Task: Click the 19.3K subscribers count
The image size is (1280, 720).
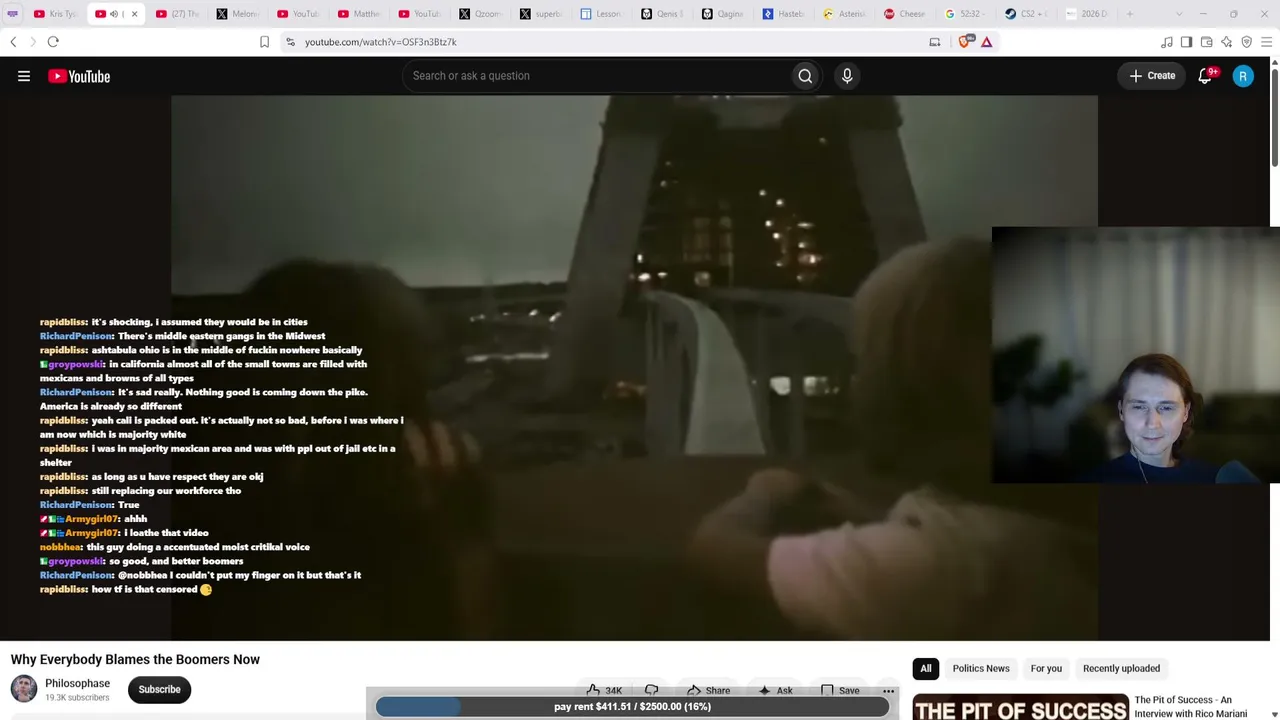Action: point(77,698)
